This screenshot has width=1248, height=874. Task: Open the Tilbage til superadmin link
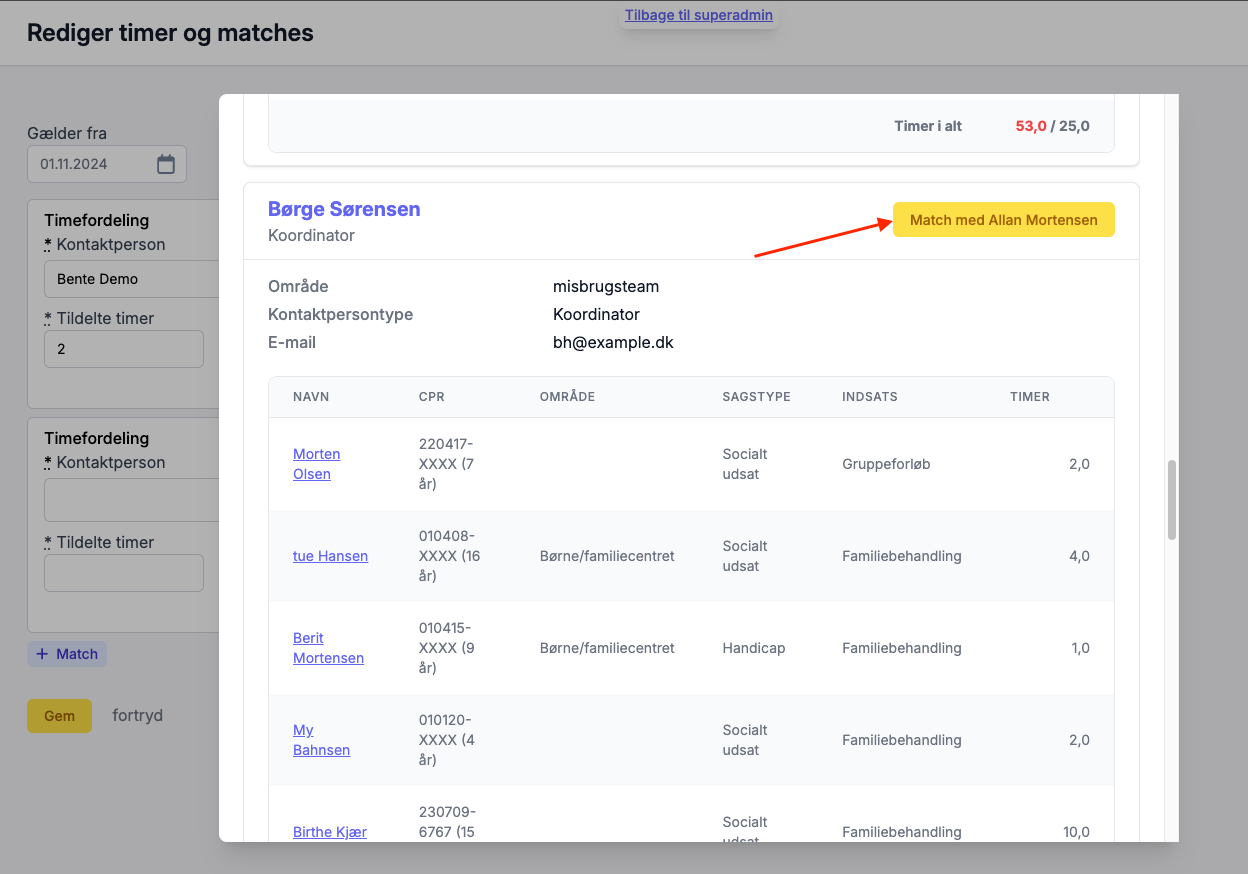[x=699, y=15]
